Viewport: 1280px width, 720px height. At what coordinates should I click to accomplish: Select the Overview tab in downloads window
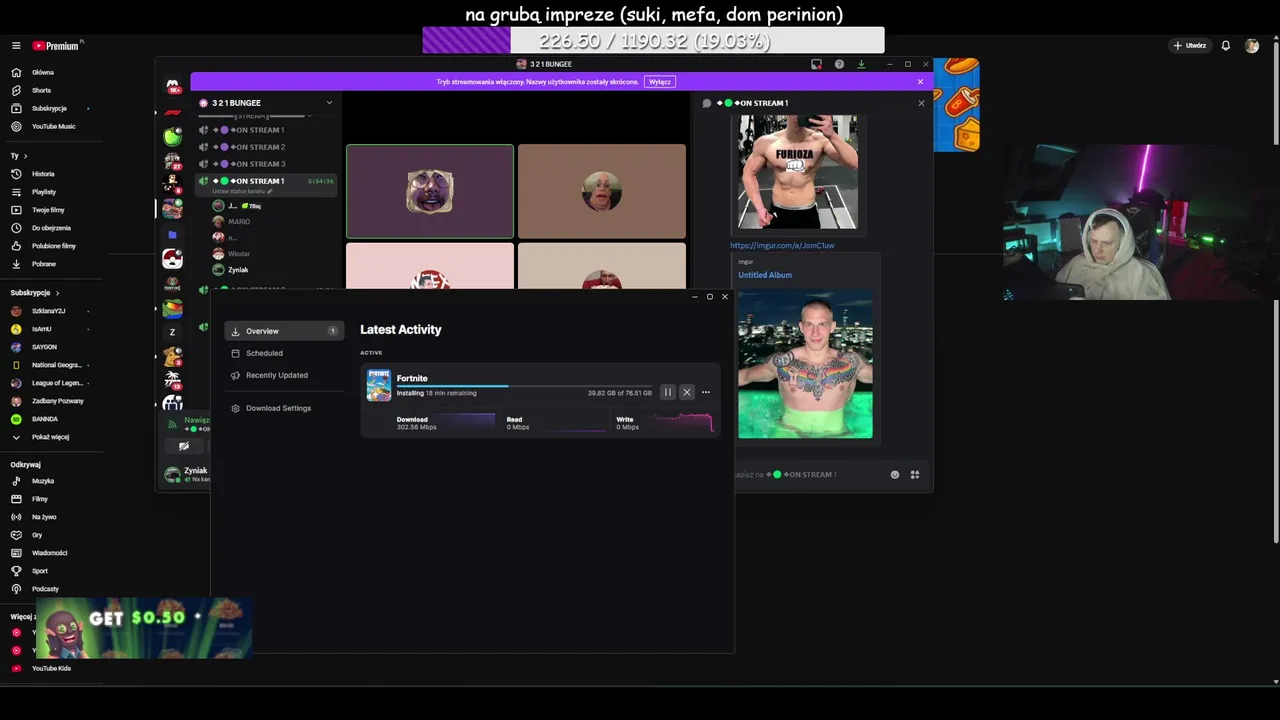(x=284, y=331)
